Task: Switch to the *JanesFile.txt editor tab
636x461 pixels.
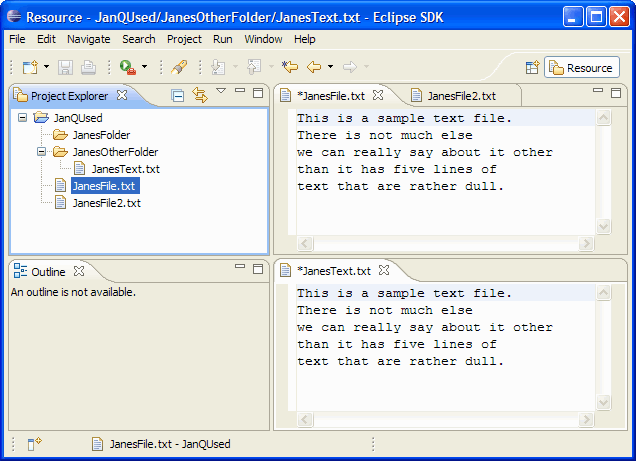Action: tap(331, 96)
